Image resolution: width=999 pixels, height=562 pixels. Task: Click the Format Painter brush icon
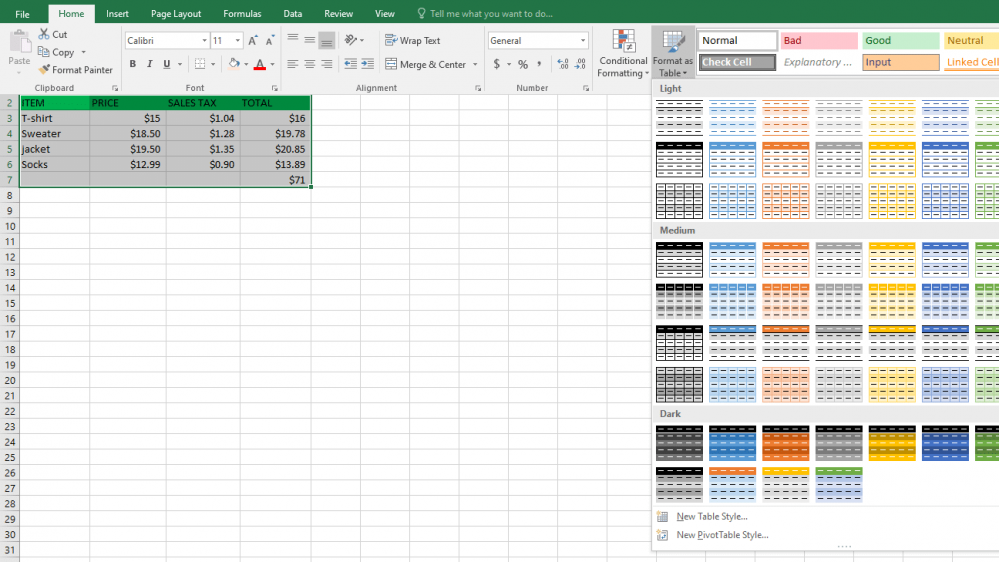(44, 69)
